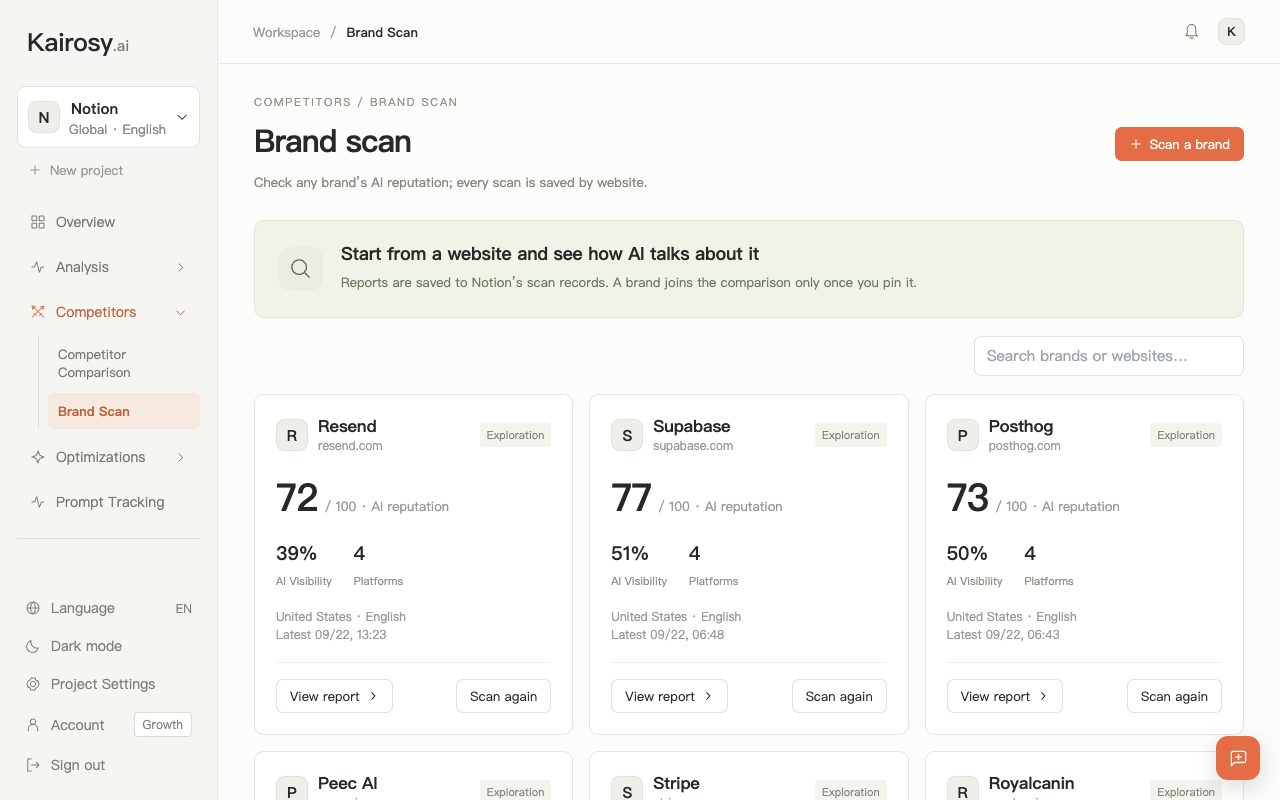1280x800 pixels.
Task: Collapse the Competitors submenu chevron
Action: pos(181,312)
